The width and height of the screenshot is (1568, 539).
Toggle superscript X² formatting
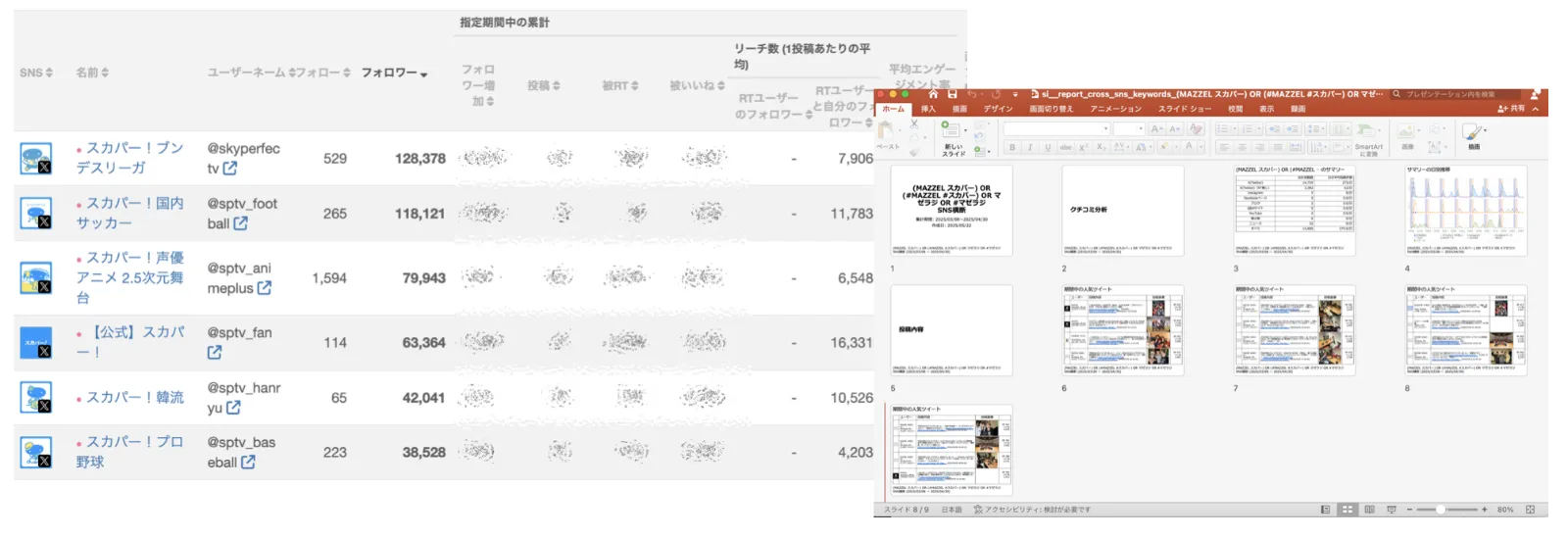pos(1084,147)
